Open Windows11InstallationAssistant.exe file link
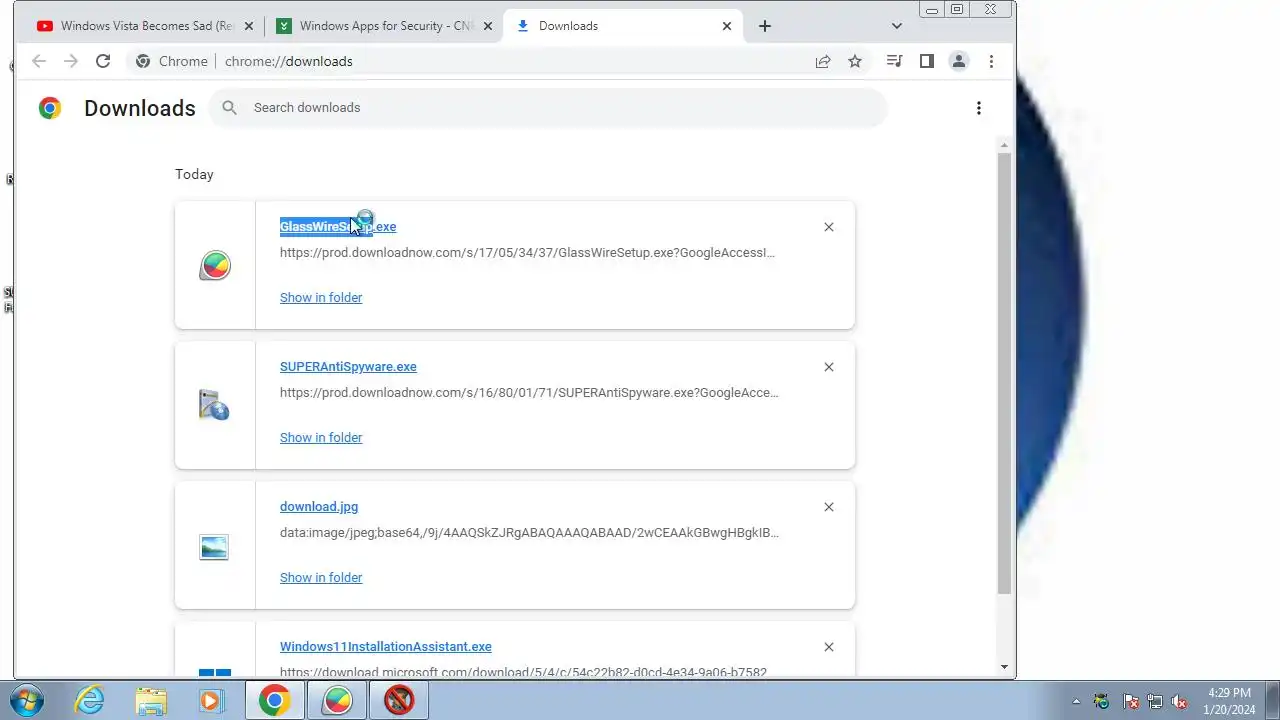The height and width of the screenshot is (720, 1280). click(x=386, y=647)
